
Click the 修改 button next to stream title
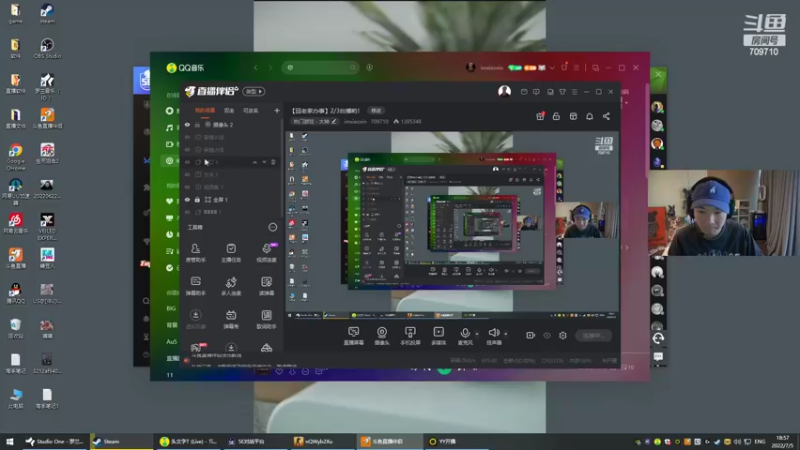click(x=376, y=111)
